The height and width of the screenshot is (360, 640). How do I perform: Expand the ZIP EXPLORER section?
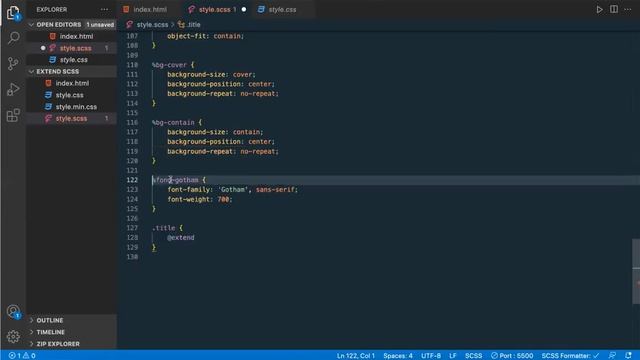coord(58,344)
